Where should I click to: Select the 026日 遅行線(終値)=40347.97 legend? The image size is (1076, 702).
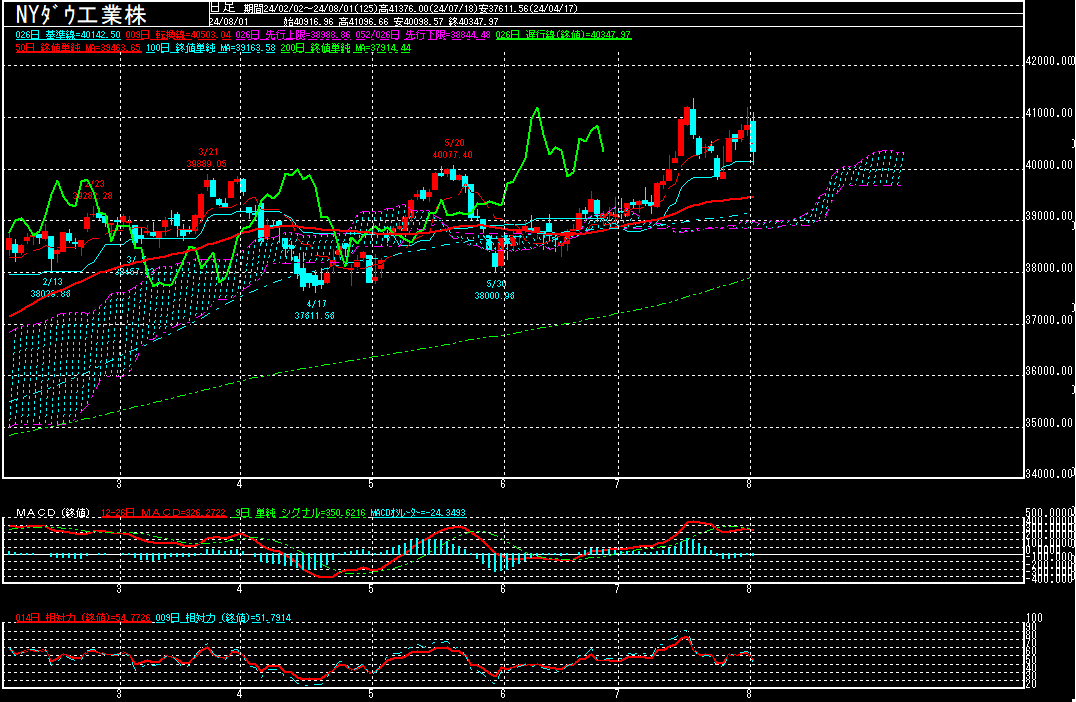(563, 35)
